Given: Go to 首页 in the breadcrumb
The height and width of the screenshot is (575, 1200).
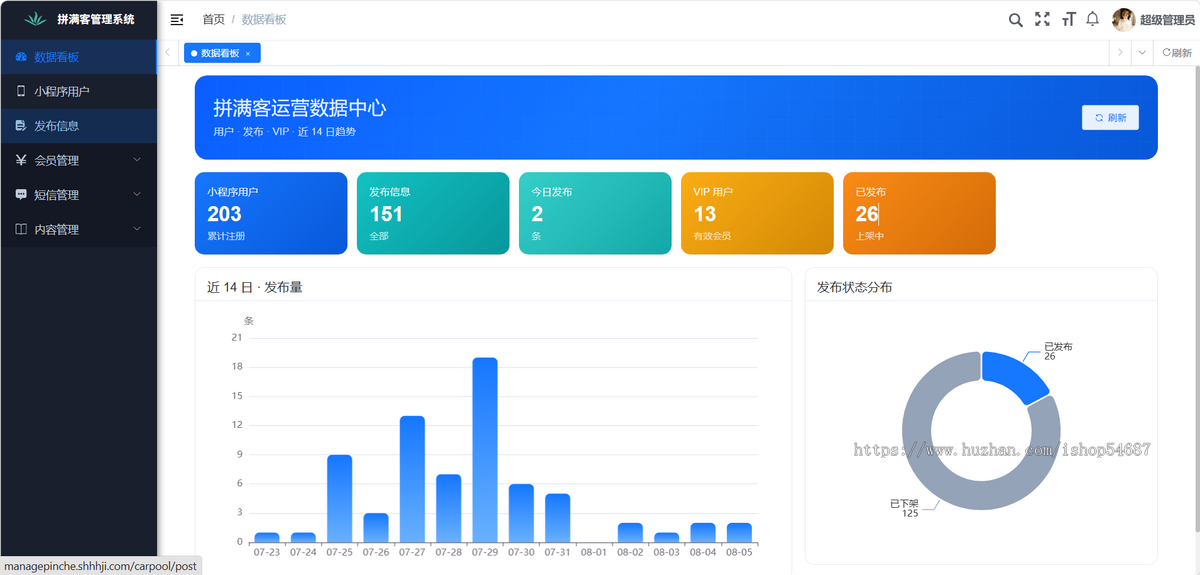Looking at the screenshot, I should point(213,20).
